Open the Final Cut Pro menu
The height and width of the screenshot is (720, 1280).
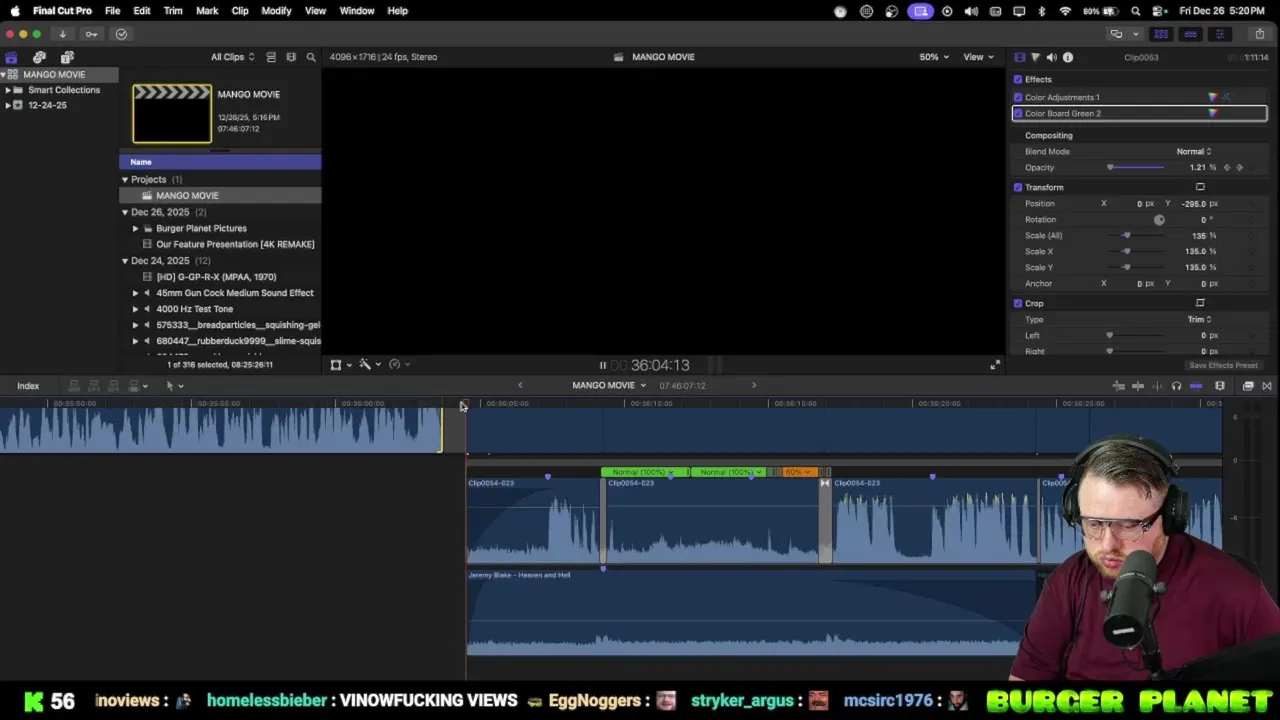coord(62,11)
